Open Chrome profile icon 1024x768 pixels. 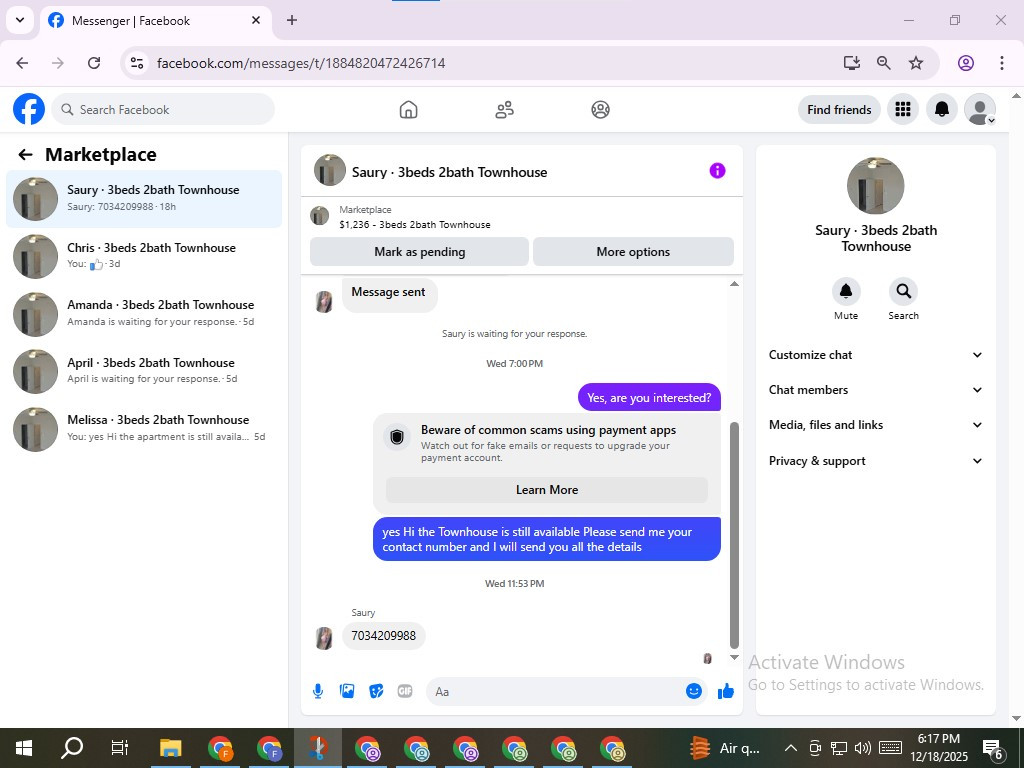click(966, 63)
